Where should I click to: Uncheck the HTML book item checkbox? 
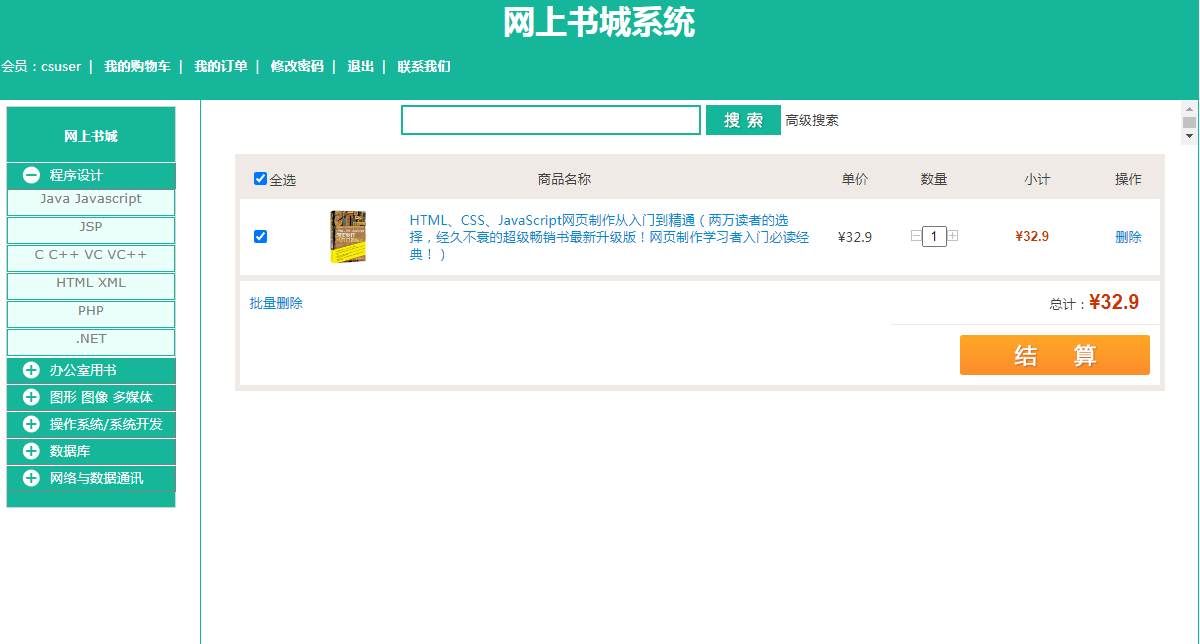pos(261,237)
